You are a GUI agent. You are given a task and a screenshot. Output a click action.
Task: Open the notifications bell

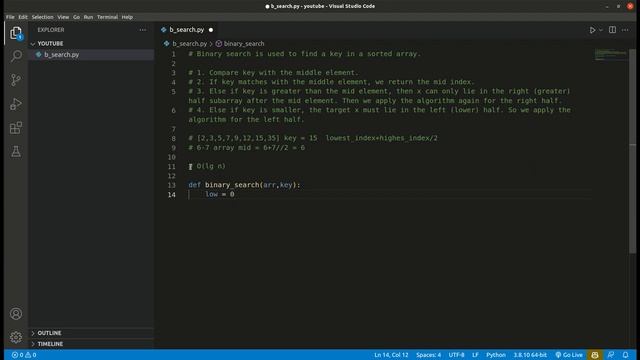[625, 355]
